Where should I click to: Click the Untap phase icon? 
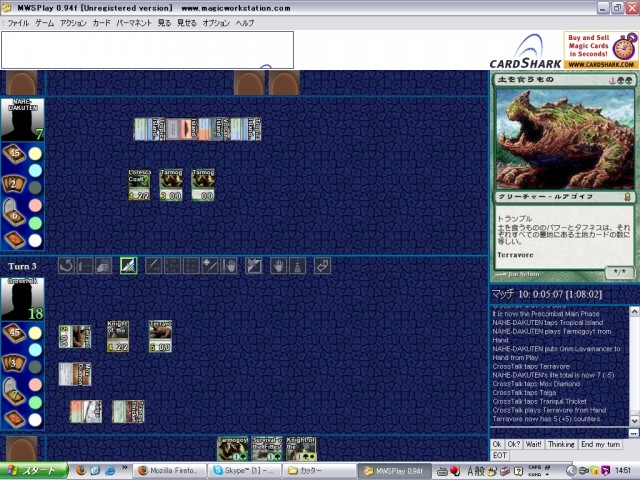66,266
